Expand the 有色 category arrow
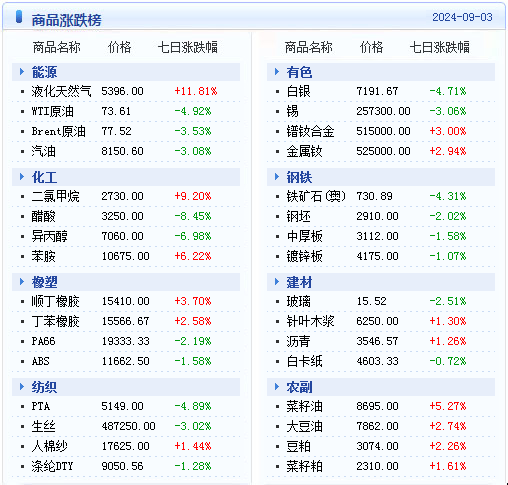Viewport: 508px width, 485px height. point(277,71)
